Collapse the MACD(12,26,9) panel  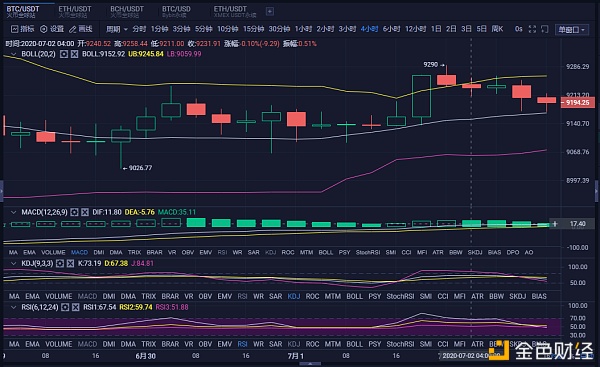(13, 212)
